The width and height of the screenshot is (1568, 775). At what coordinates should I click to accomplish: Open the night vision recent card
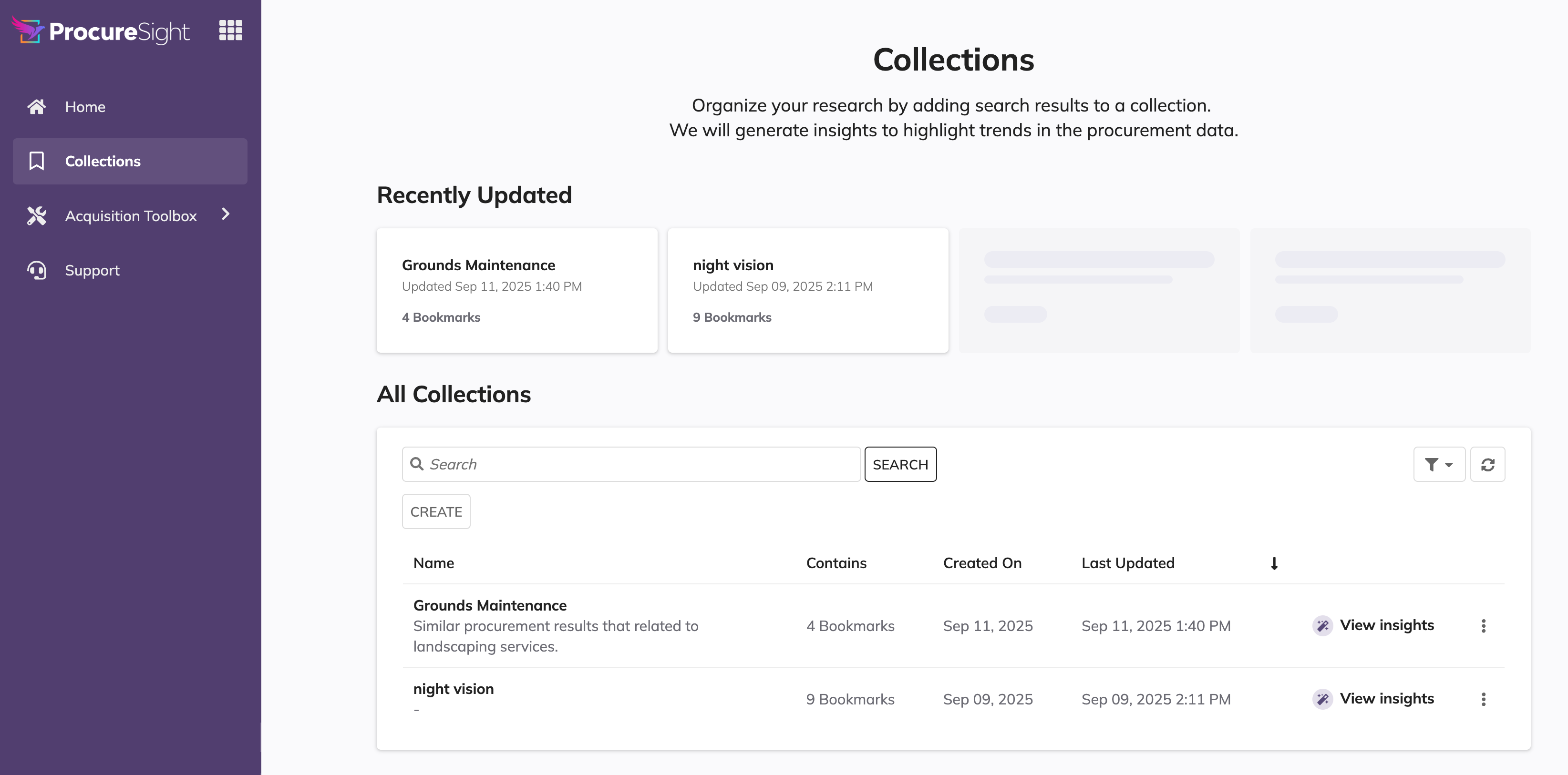[808, 291]
